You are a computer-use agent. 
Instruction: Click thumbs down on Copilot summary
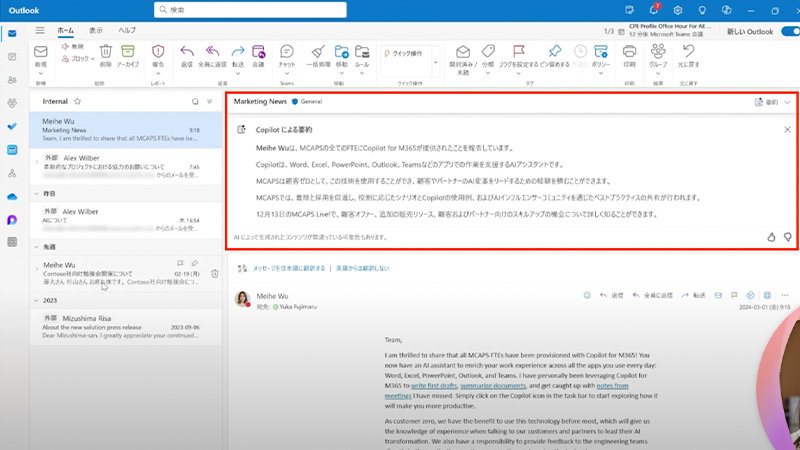click(x=788, y=237)
